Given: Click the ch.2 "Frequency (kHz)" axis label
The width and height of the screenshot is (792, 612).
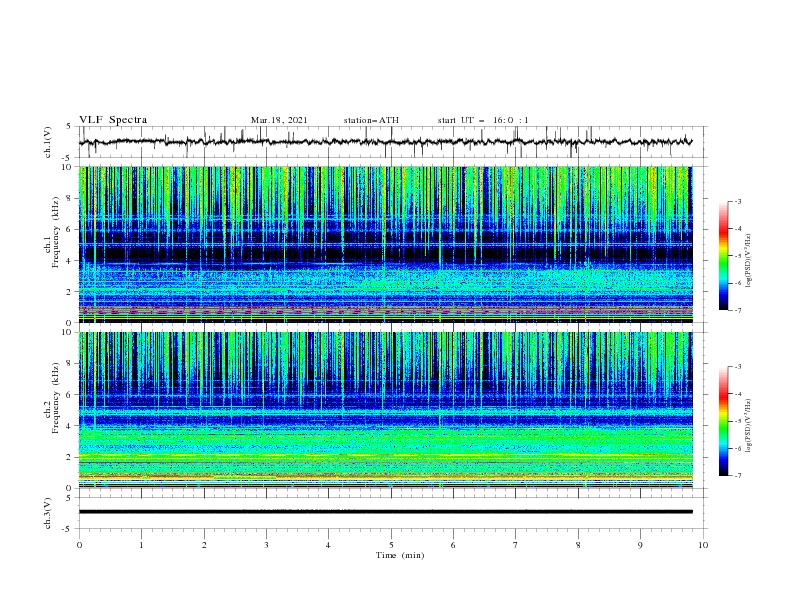Looking at the screenshot, I should point(56,397).
